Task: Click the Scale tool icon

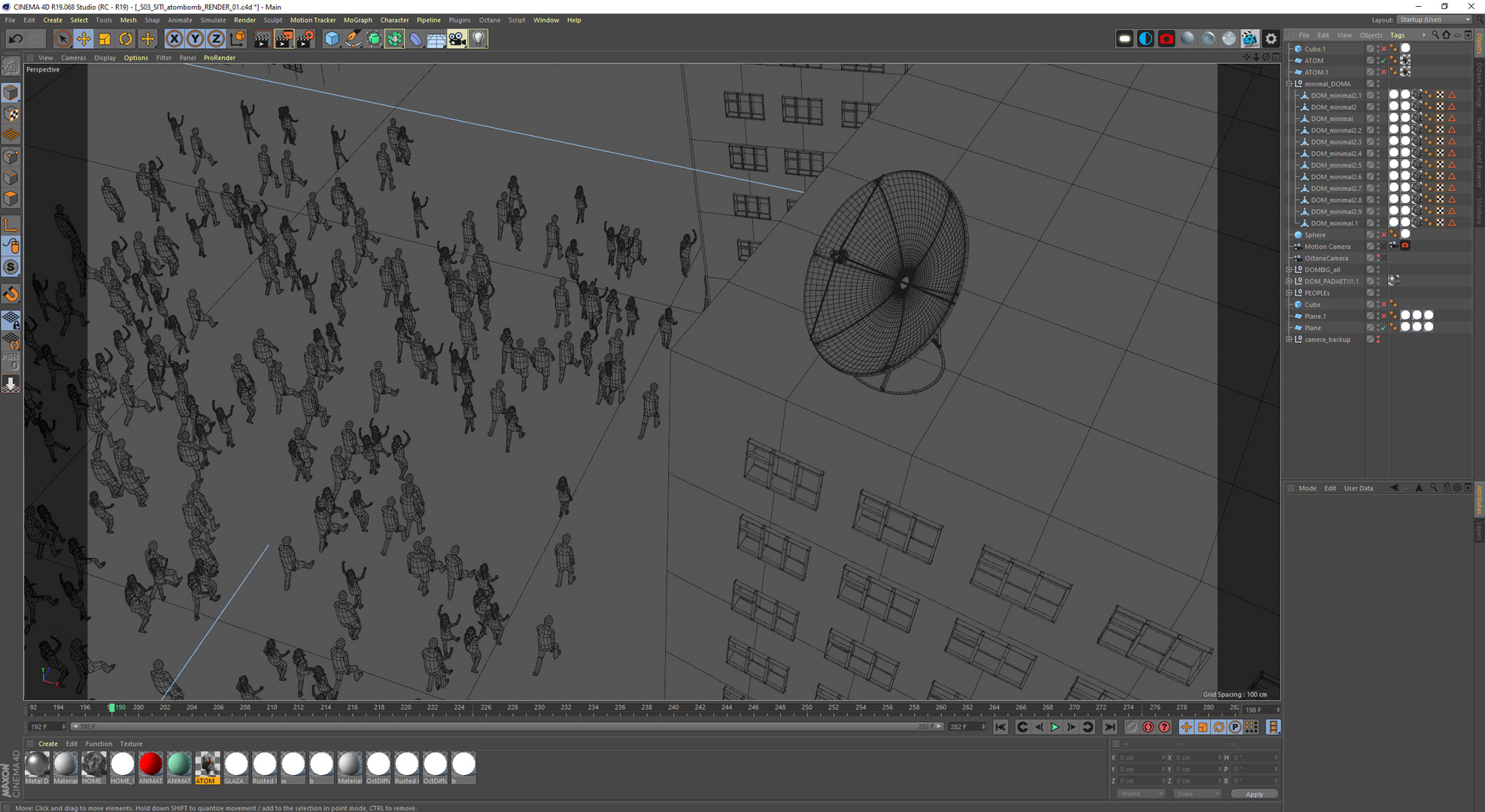Action: coord(105,38)
